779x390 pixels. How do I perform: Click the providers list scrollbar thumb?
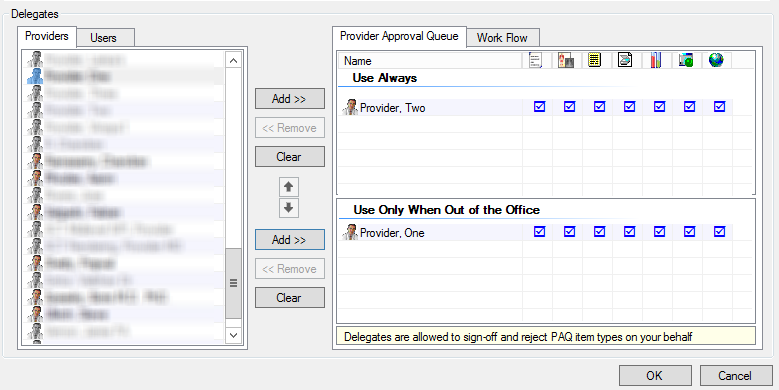pos(233,283)
